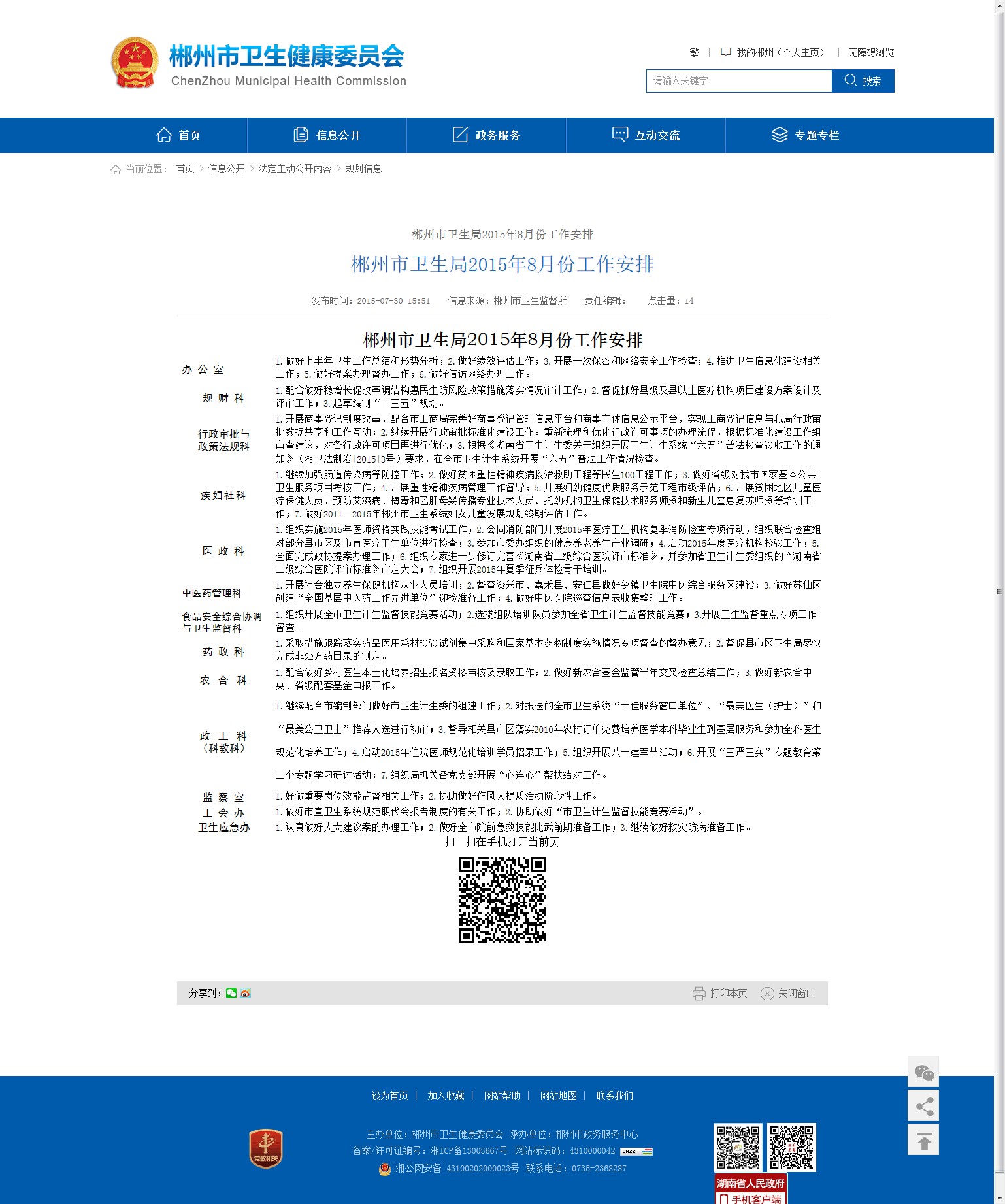The width and height of the screenshot is (1005, 1204).
Task: Click the circled X icon beside 关闭窗口
Action: tap(767, 994)
